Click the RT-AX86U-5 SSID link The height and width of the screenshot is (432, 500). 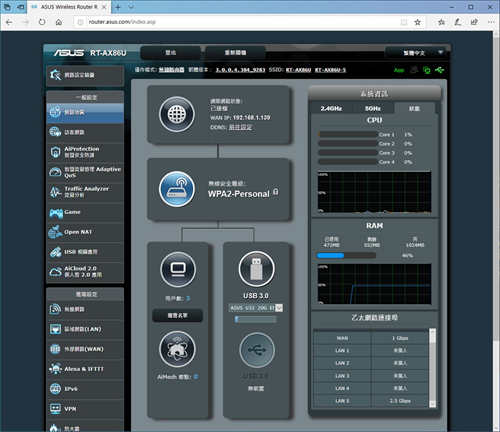[x=330, y=70]
